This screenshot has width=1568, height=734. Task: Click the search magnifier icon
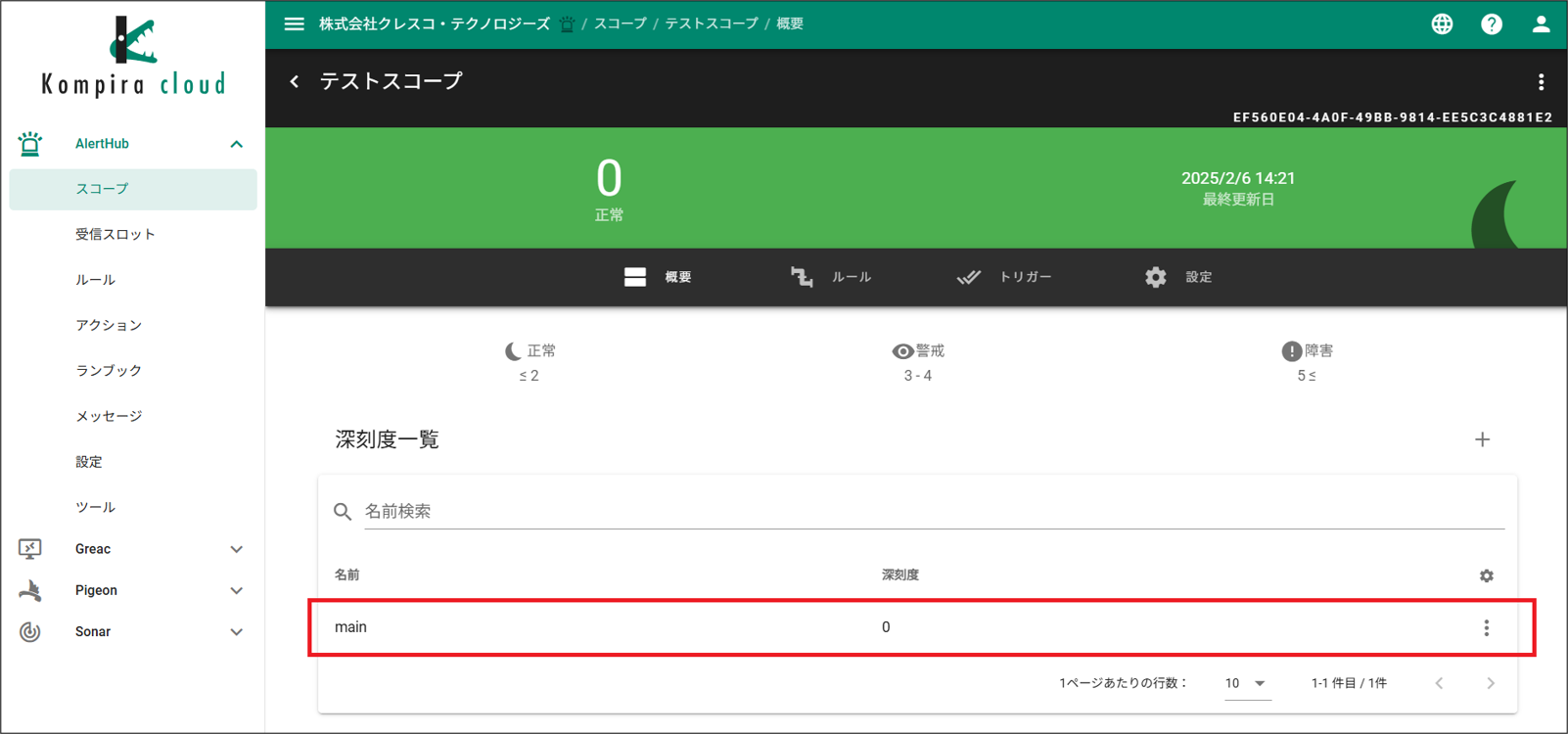coord(343,511)
